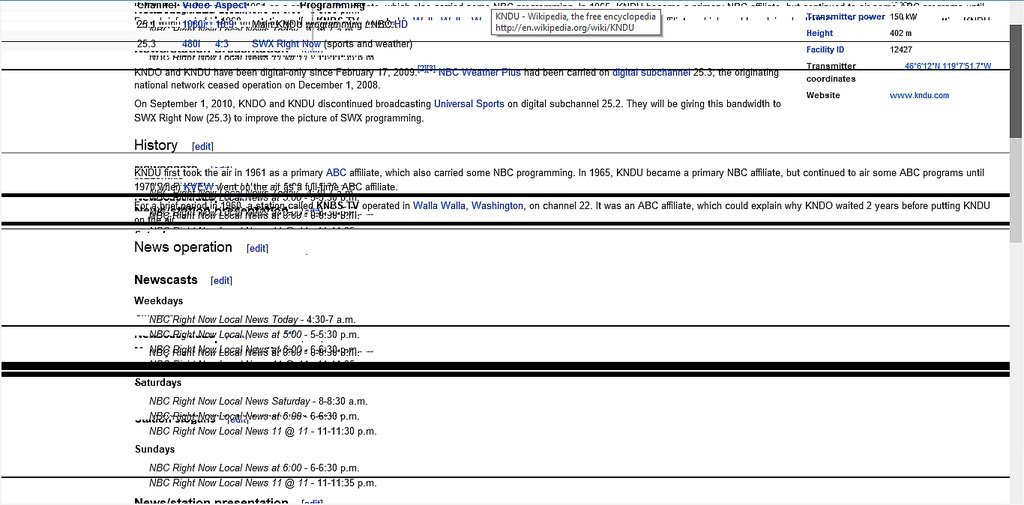Follow the Facility ID infobox link
The height and width of the screenshot is (505, 1024).
click(825, 50)
